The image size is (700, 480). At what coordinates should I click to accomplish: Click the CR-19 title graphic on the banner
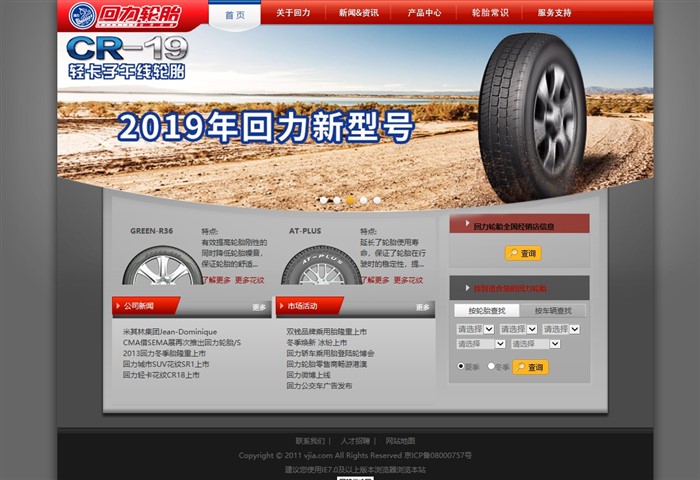click(127, 48)
